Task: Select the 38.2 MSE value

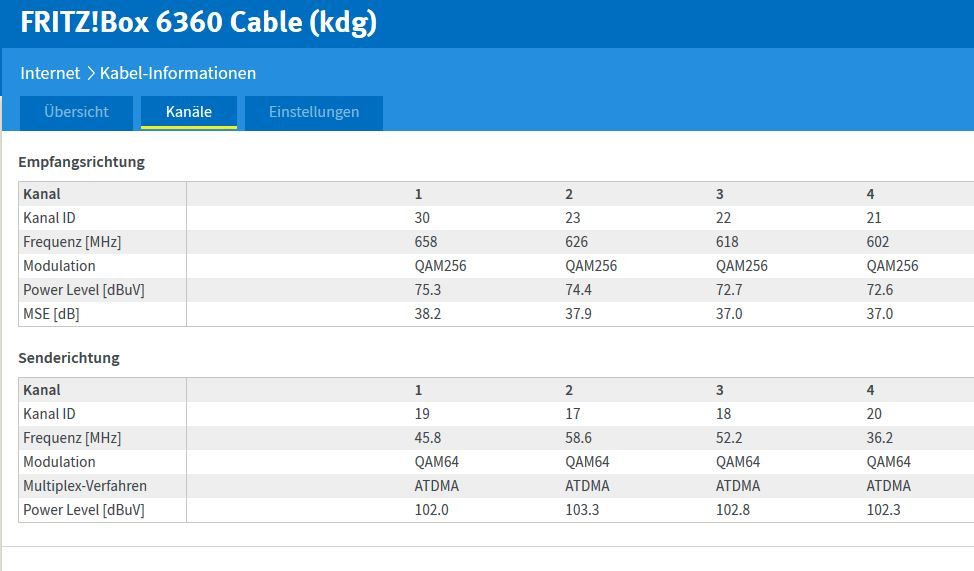Action: [x=428, y=314]
